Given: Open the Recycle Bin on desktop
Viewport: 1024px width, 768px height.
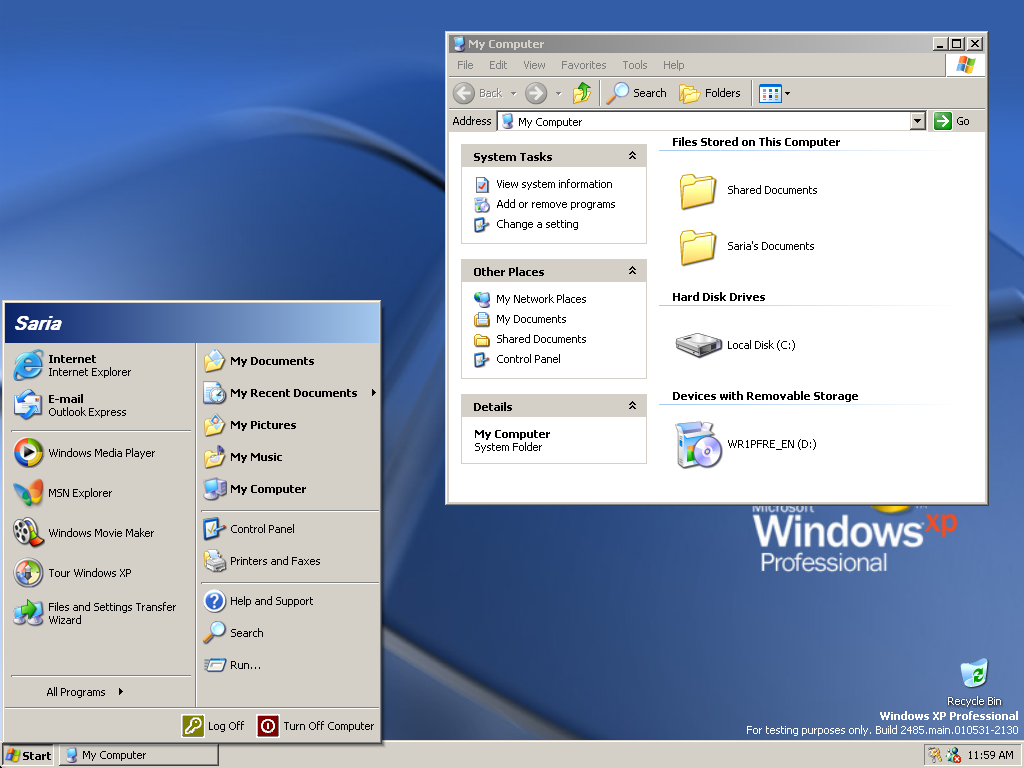Looking at the screenshot, I should click(x=973, y=675).
